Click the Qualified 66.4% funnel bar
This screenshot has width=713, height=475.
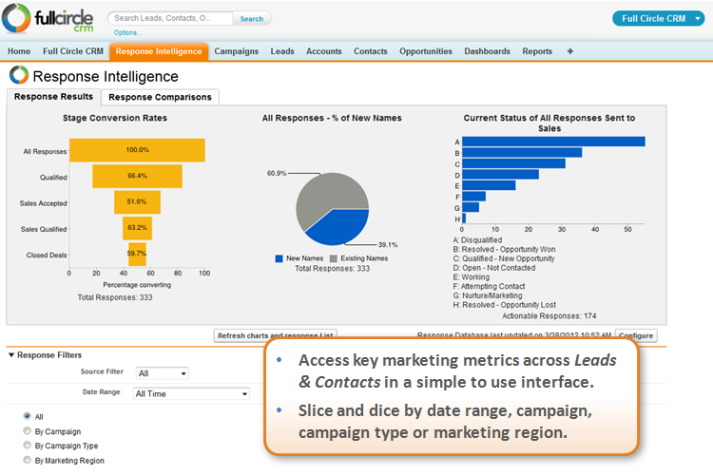pyautogui.click(x=137, y=176)
